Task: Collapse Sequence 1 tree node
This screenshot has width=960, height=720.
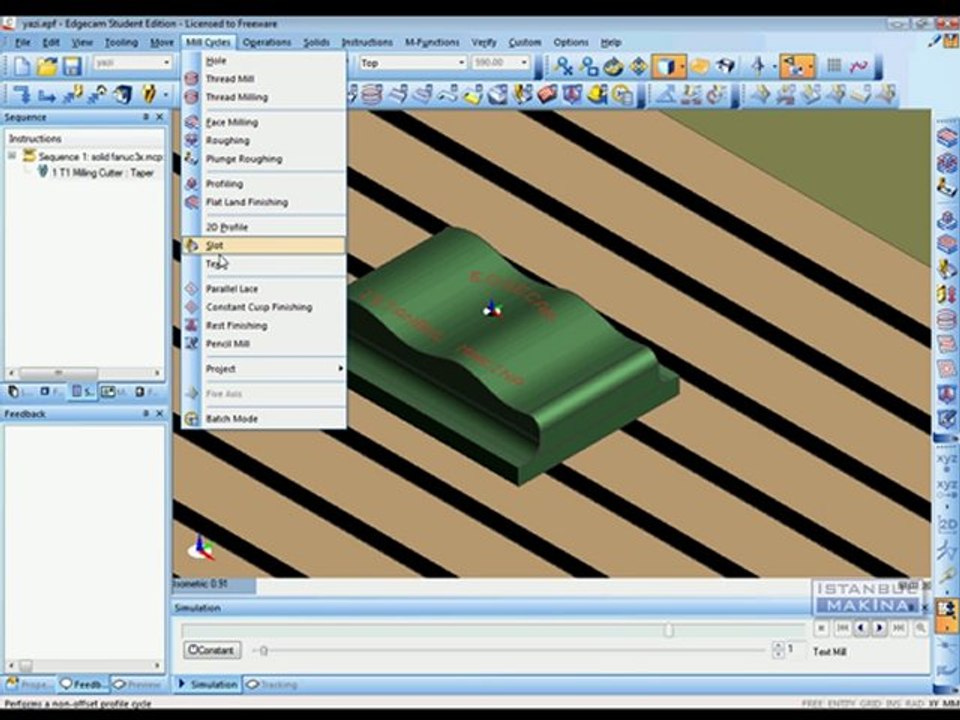Action: point(12,156)
